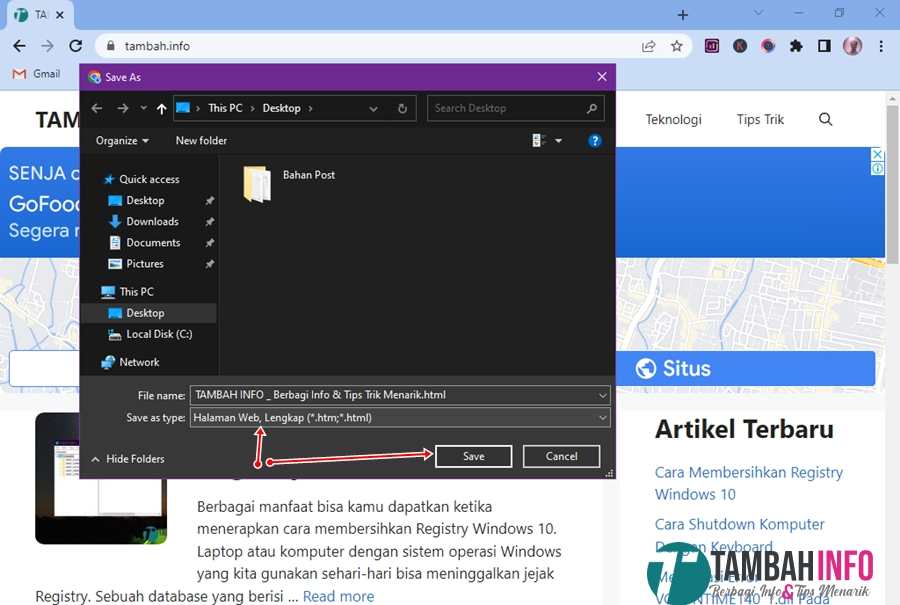Screen dimensions: 900x605
Task: Click Chrome's back navigation arrow
Action: point(20,46)
